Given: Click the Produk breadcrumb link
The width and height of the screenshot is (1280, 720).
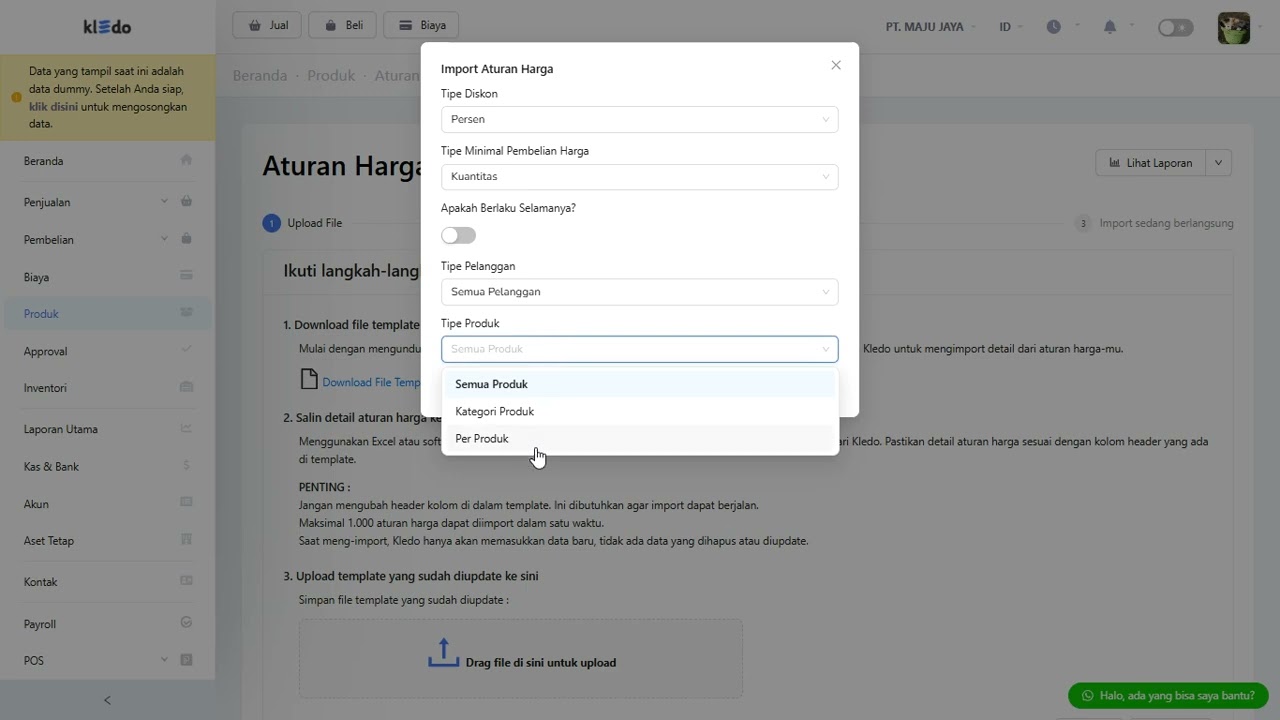Looking at the screenshot, I should 331,76.
